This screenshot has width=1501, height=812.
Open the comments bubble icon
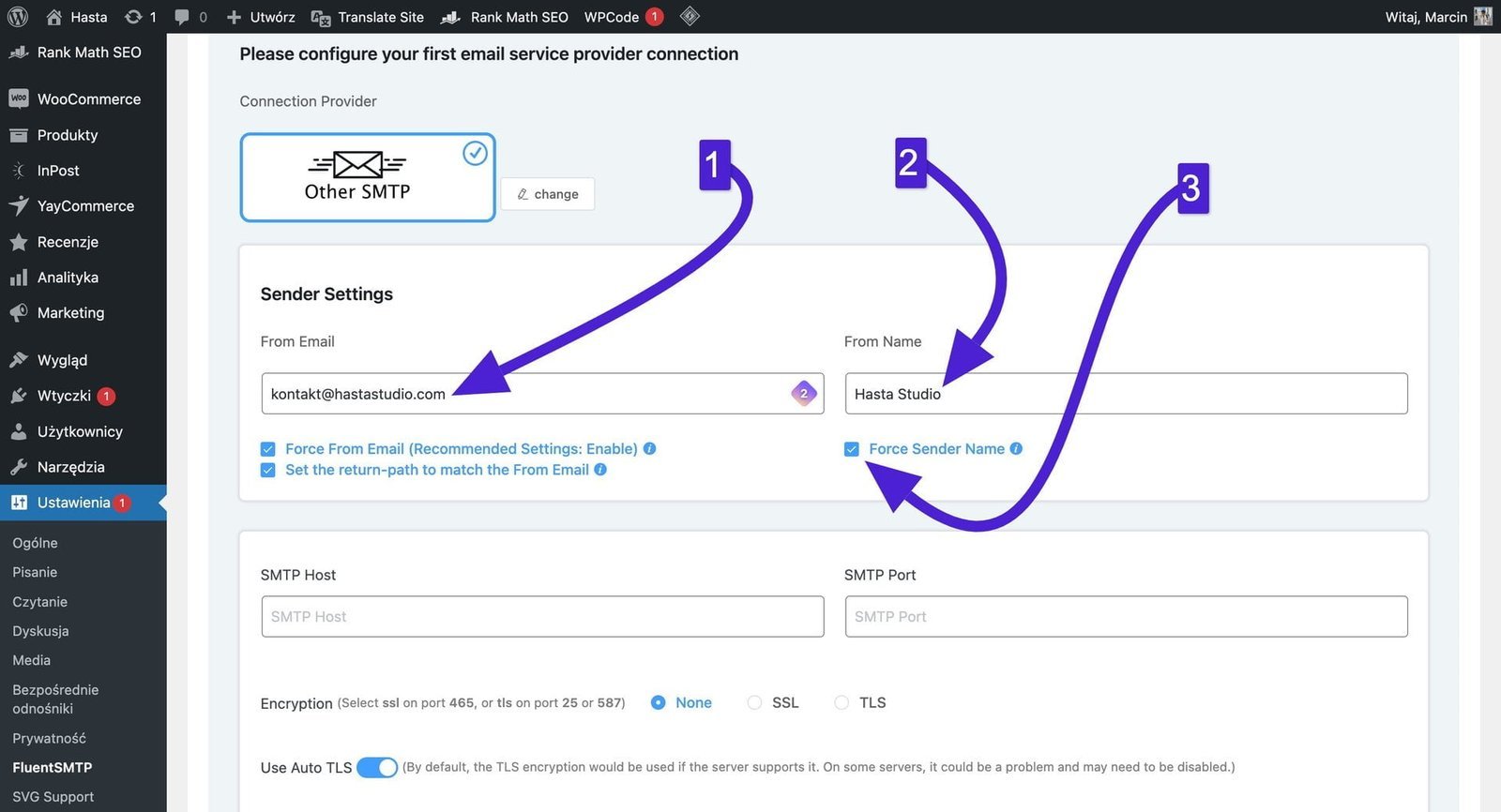coord(182,17)
